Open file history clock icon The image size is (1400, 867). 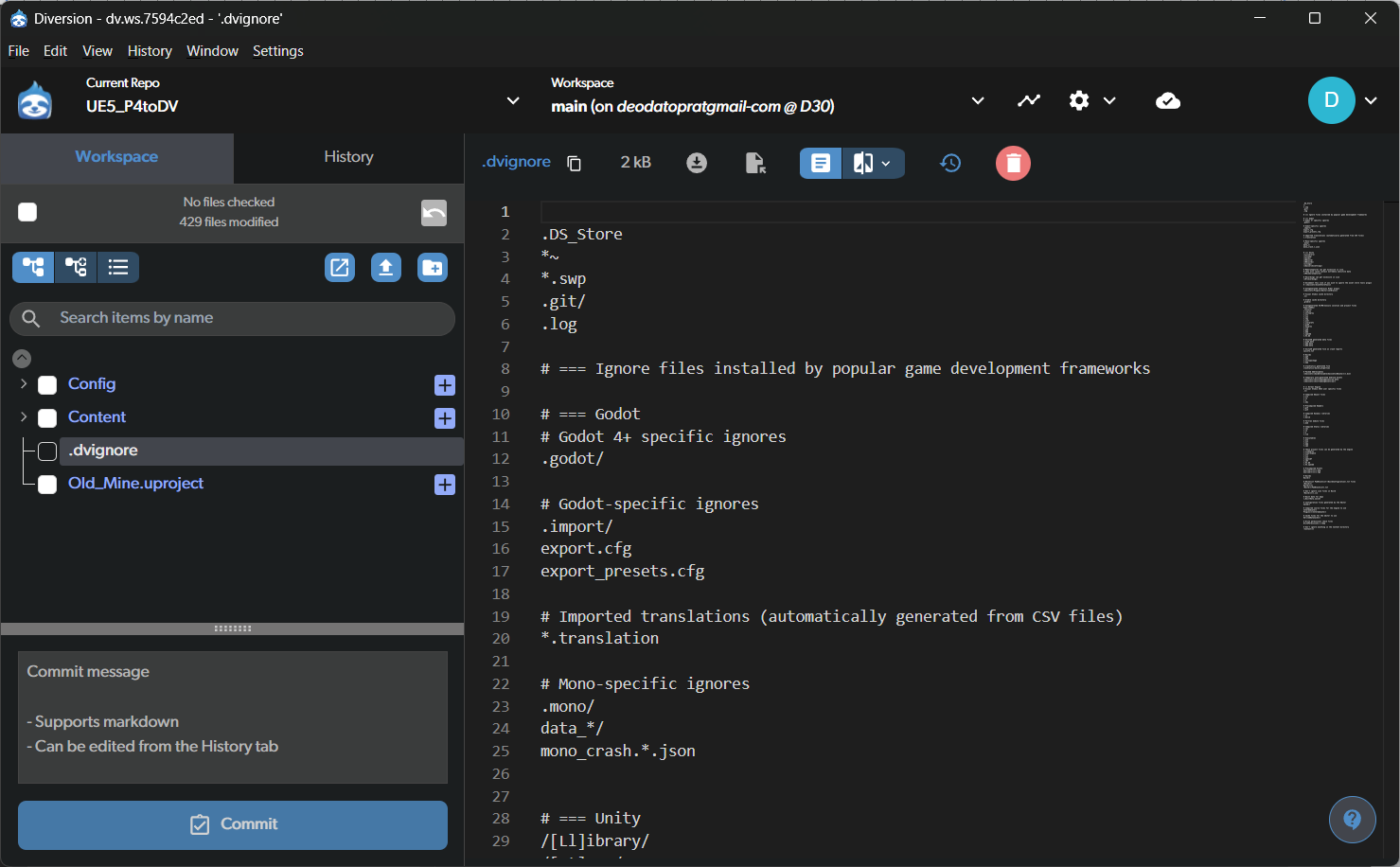(x=950, y=163)
